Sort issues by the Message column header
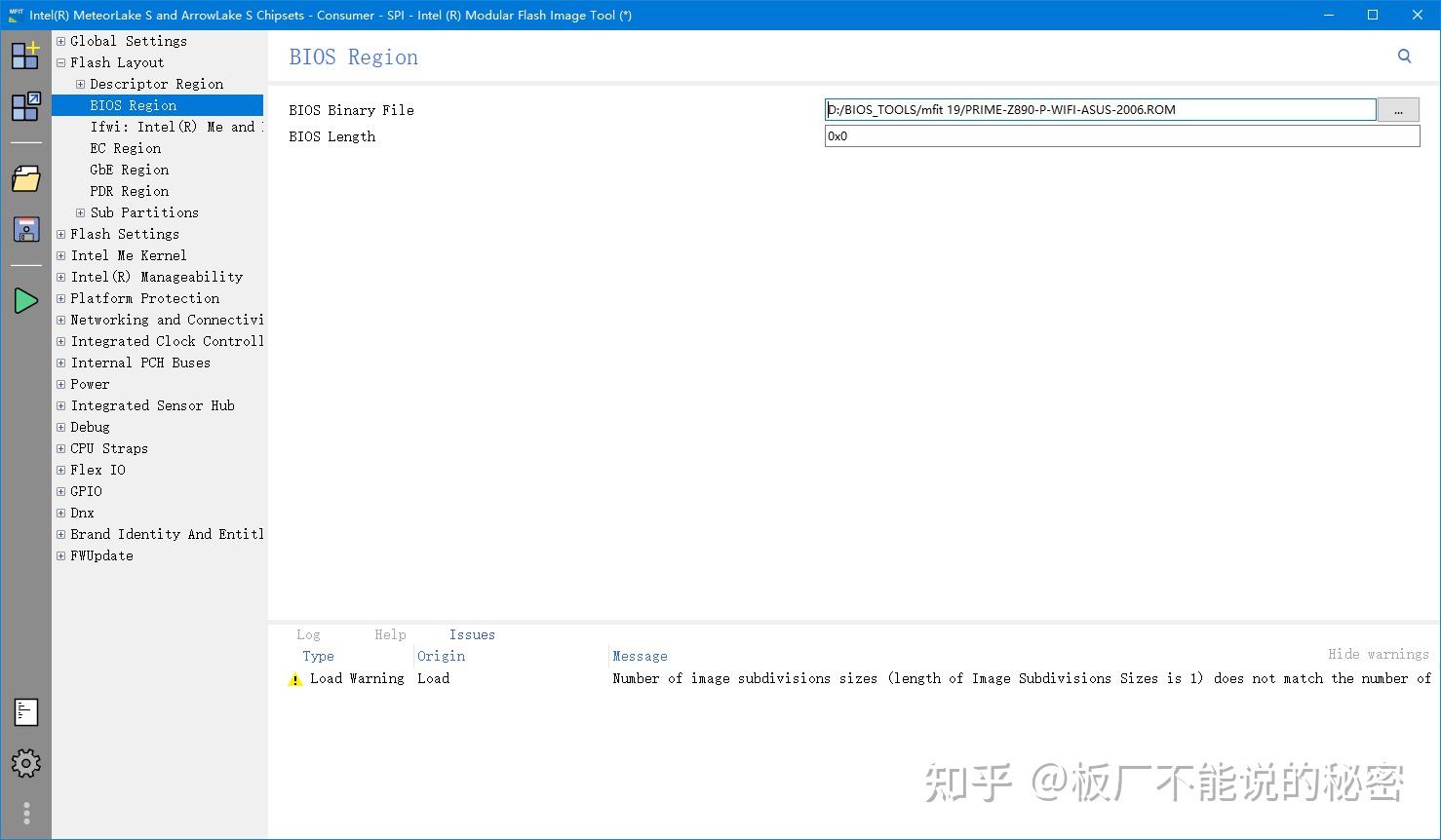Viewport: 1441px width, 840px height. coord(640,656)
